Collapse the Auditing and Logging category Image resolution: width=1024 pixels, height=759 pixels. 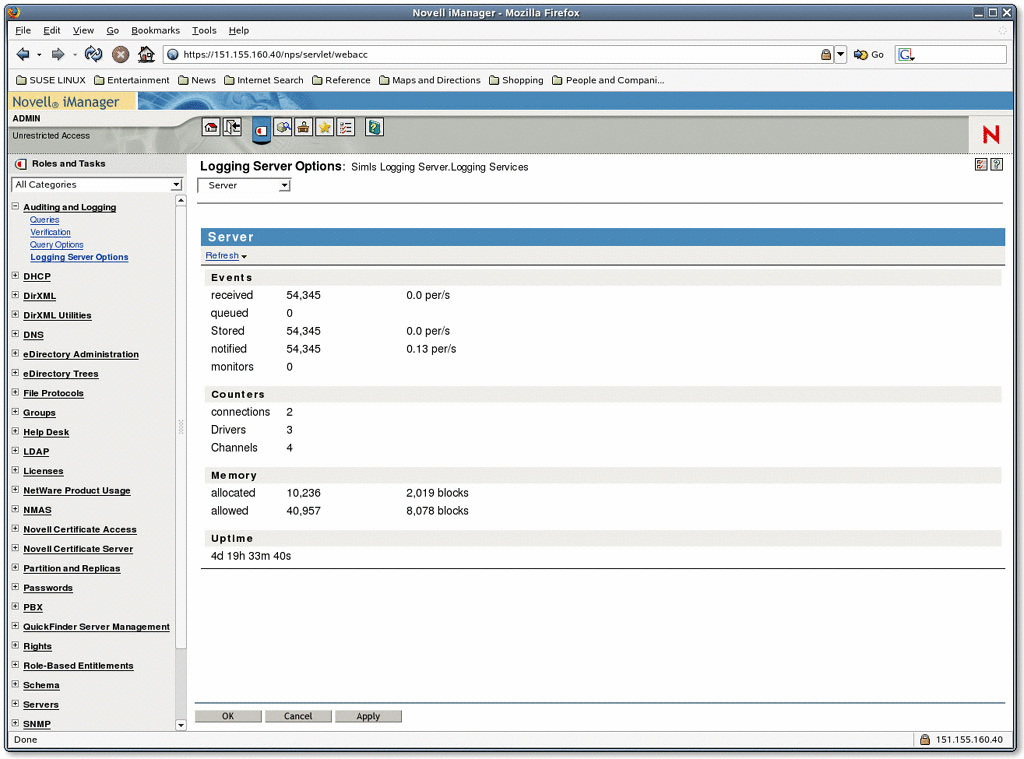point(15,206)
